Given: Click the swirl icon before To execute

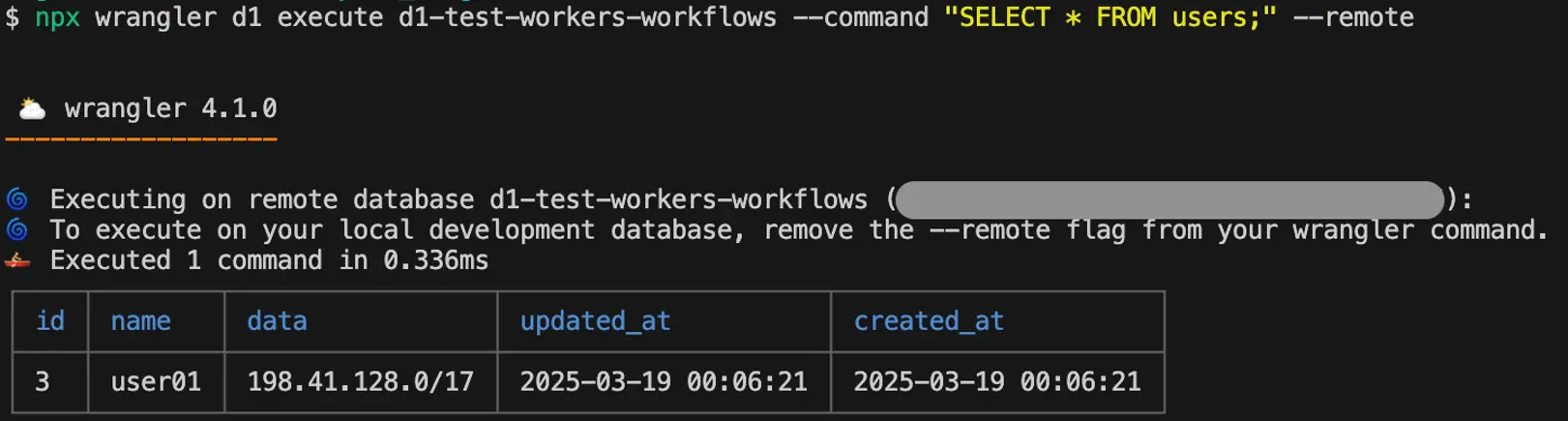Looking at the screenshot, I should pos(16,230).
